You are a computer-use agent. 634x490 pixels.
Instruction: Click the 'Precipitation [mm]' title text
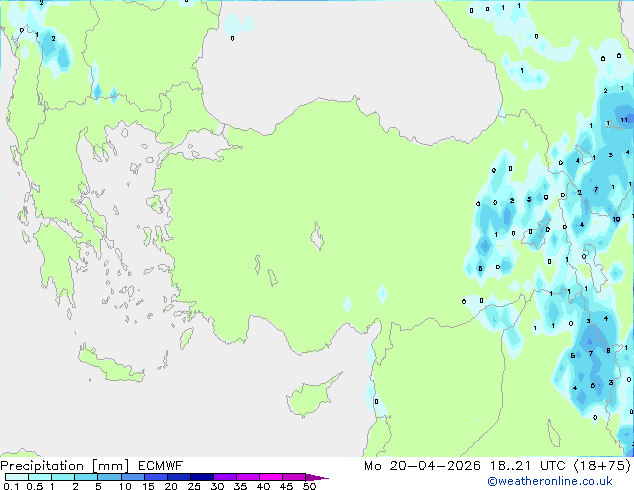pos(65,466)
